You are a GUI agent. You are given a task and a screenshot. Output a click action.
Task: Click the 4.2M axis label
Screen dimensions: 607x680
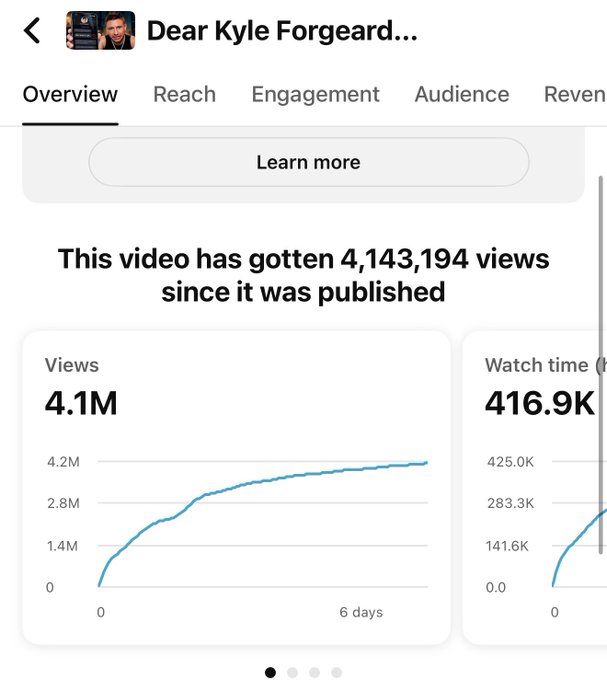pos(63,462)
